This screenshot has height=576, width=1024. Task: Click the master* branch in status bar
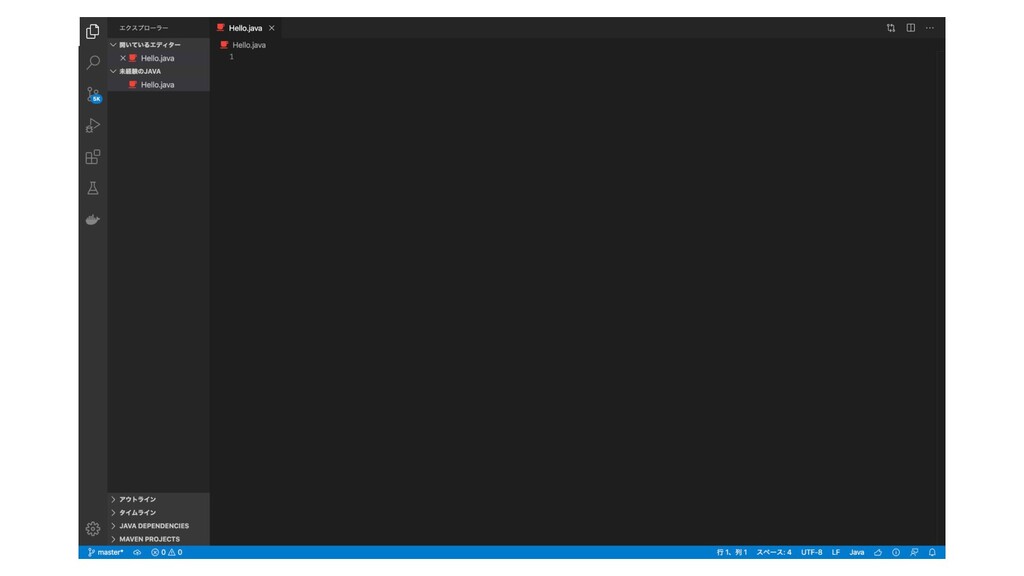pos(105,552)
